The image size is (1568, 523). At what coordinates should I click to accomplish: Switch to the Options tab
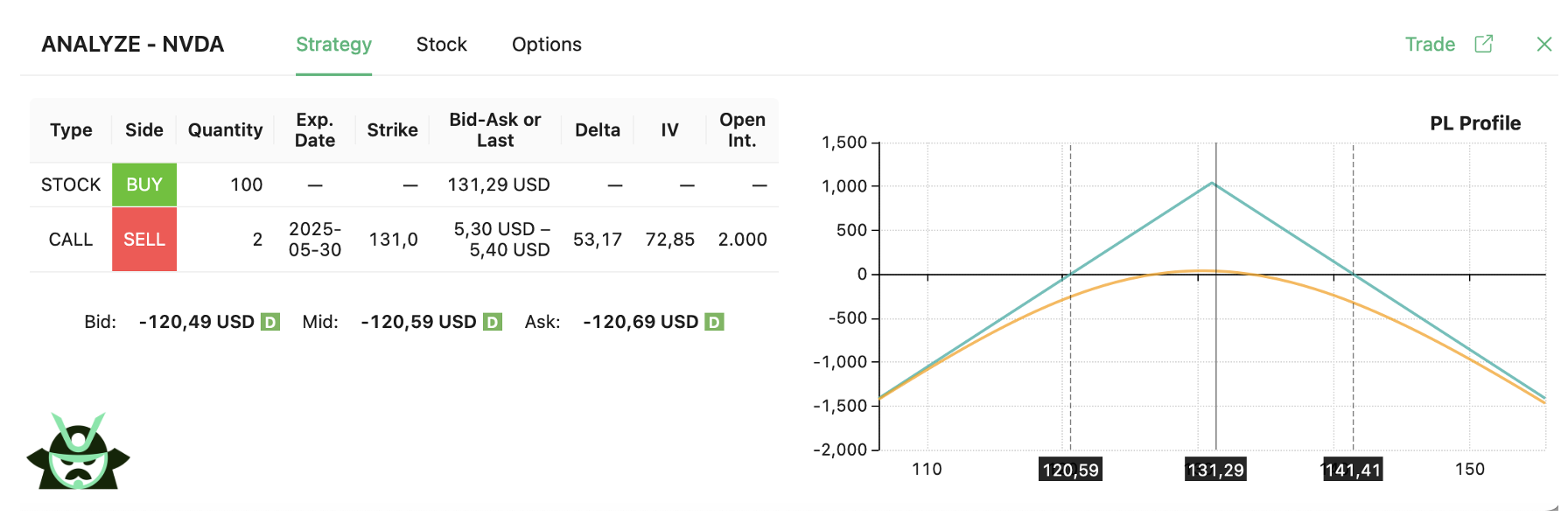(546, 44)
